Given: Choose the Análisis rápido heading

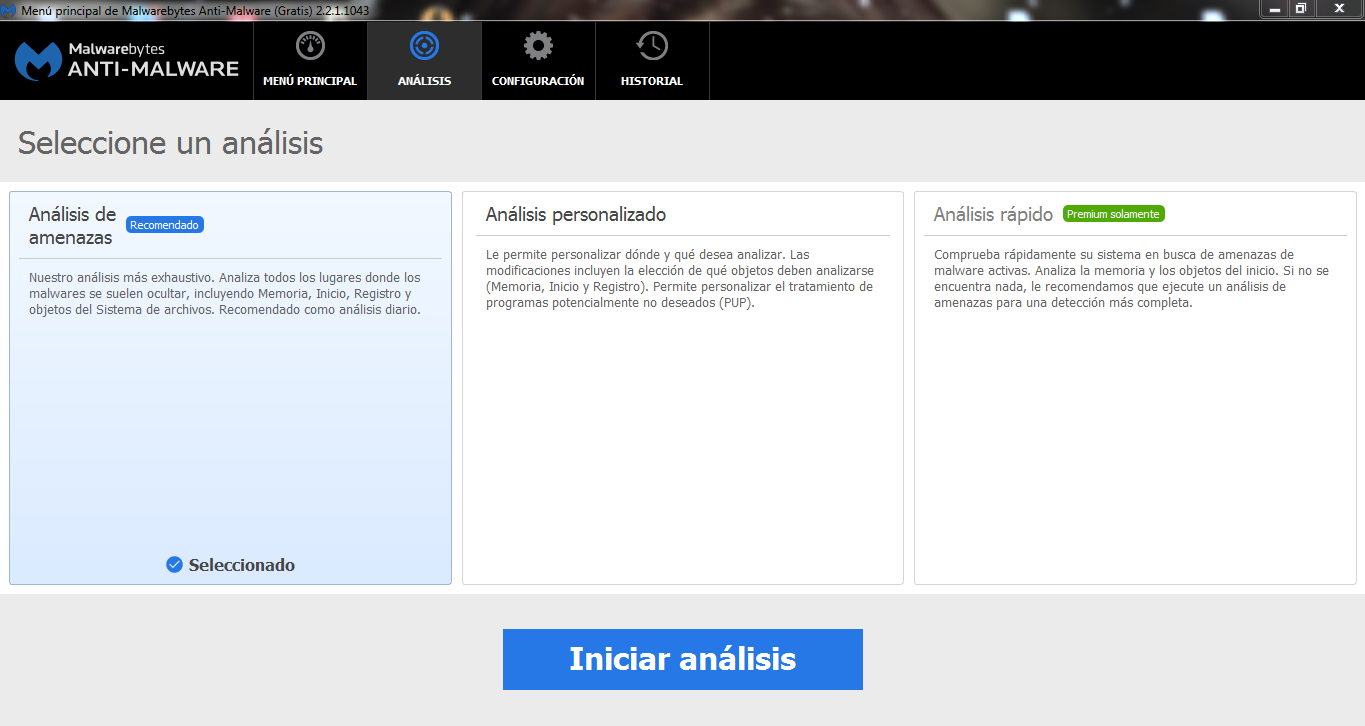Looking at the screenshot, I should (x=993, y=215).
